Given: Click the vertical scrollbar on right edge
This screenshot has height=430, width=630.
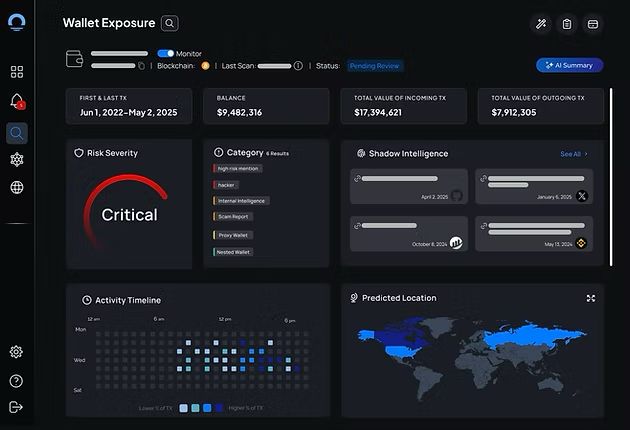Looking at the screenshot, I should [x=611, y=177].
